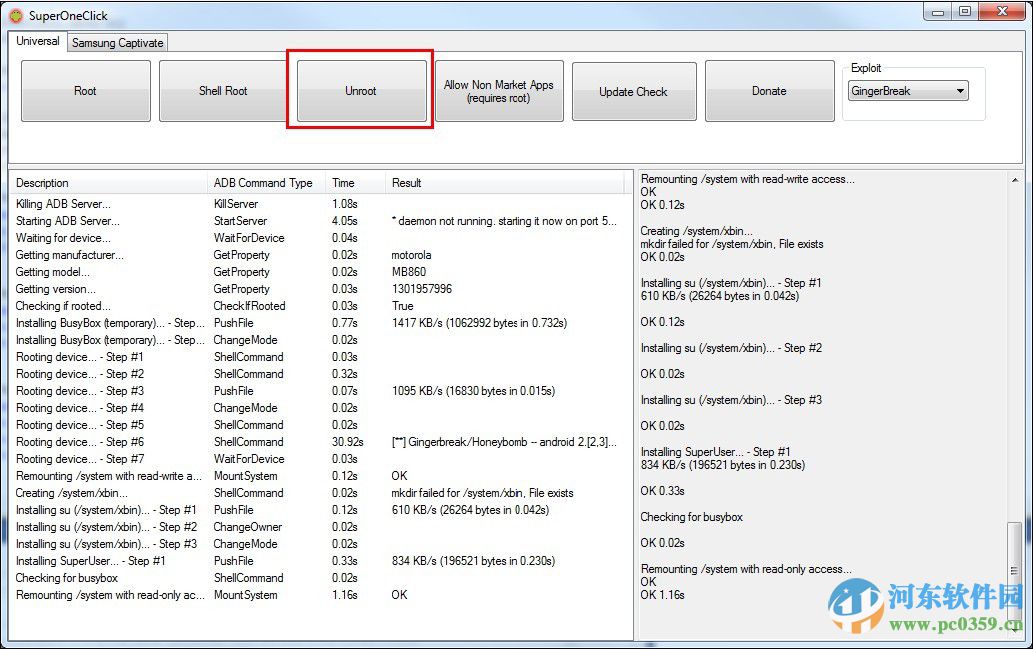This screenshot has height=649, width=1033.
Task: Open the Exploit GingerBreak dropdown
Action: click(x=908, y=91)
